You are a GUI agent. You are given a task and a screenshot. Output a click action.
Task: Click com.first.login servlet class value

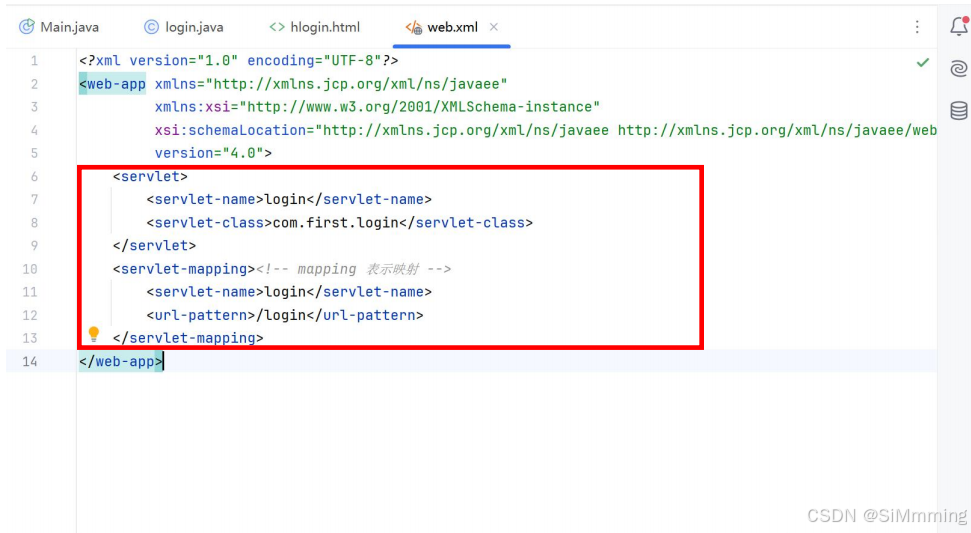(336, 223)
